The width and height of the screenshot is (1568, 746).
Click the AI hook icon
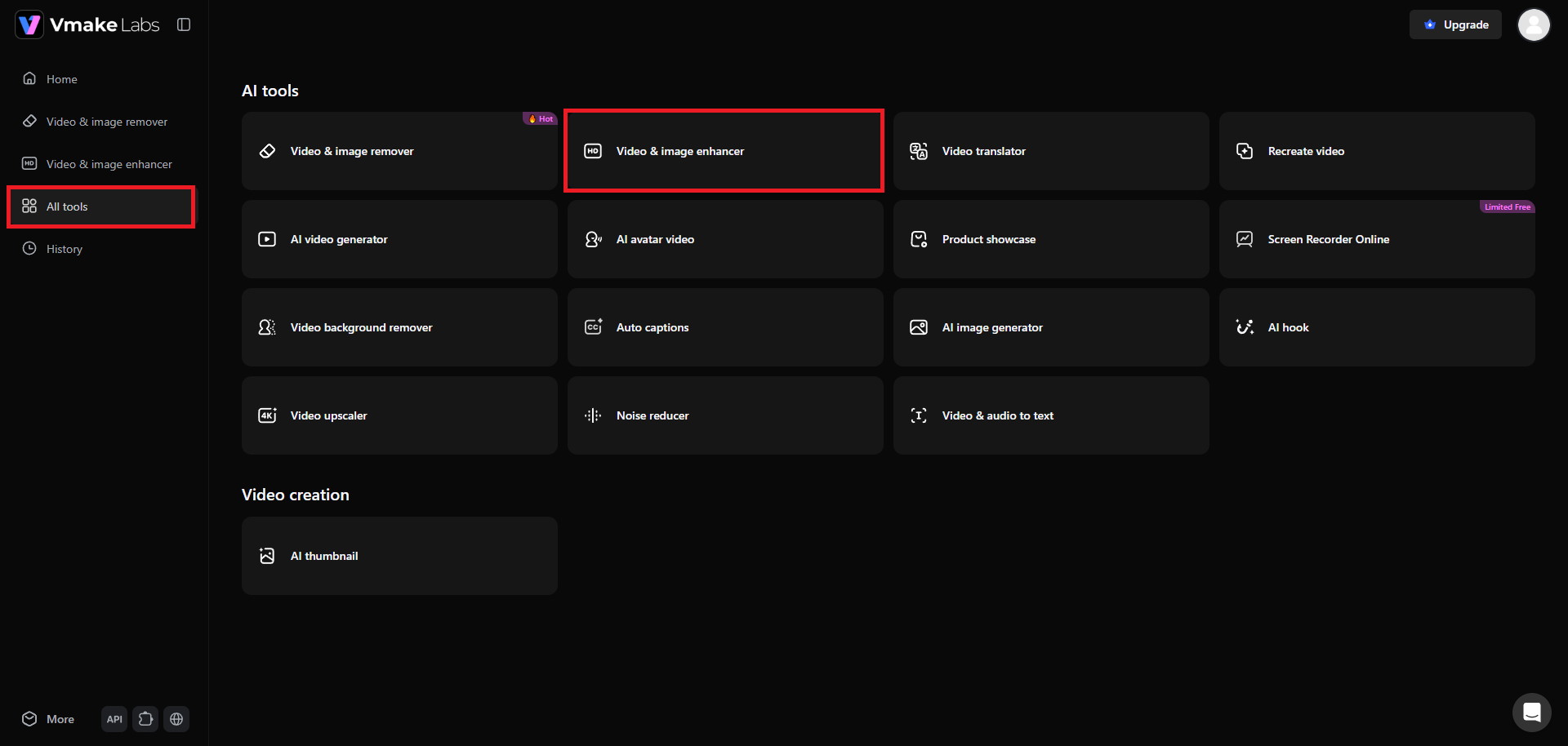pyautogui.click(x=1245, y=327)
